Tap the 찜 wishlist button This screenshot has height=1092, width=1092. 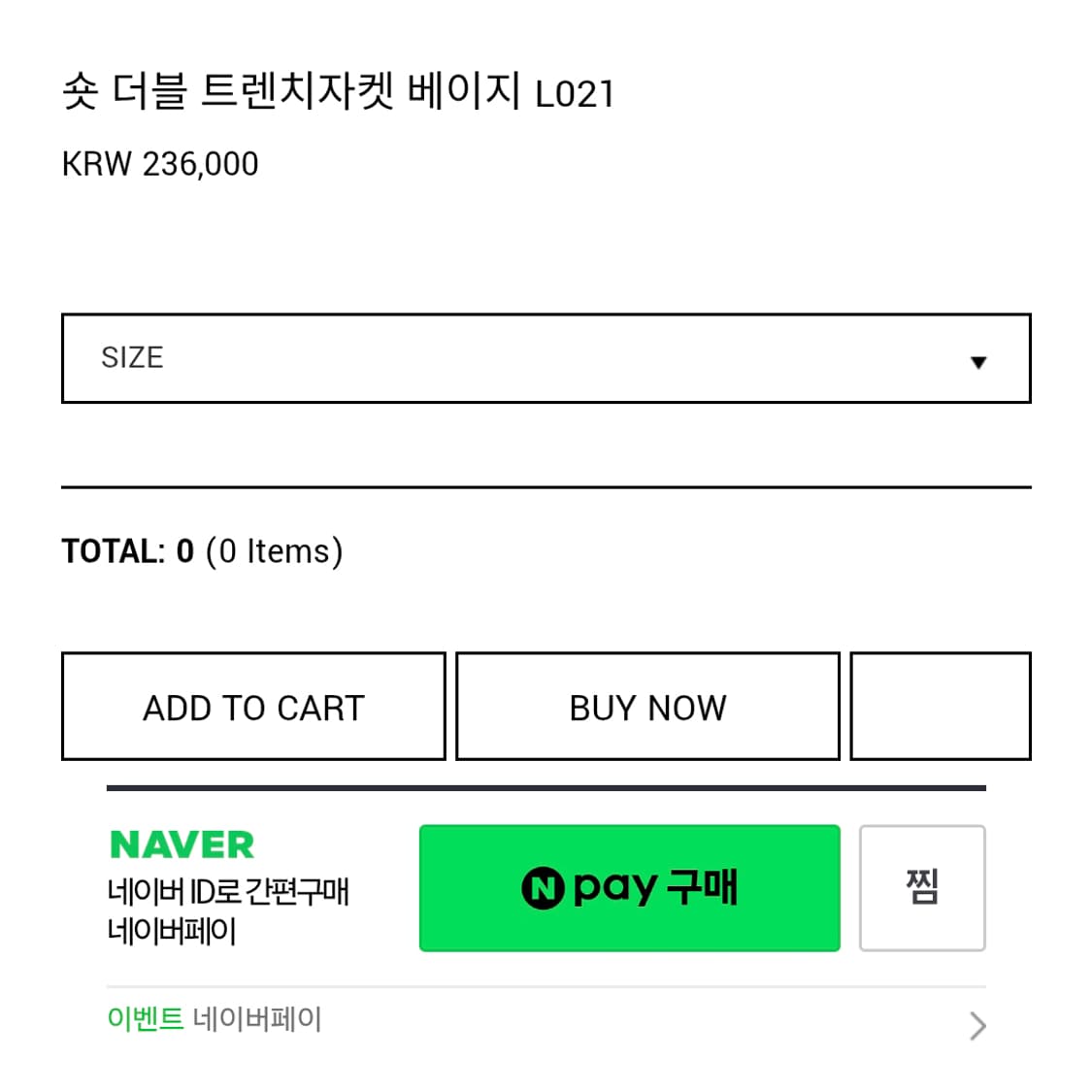pos(920,888)
